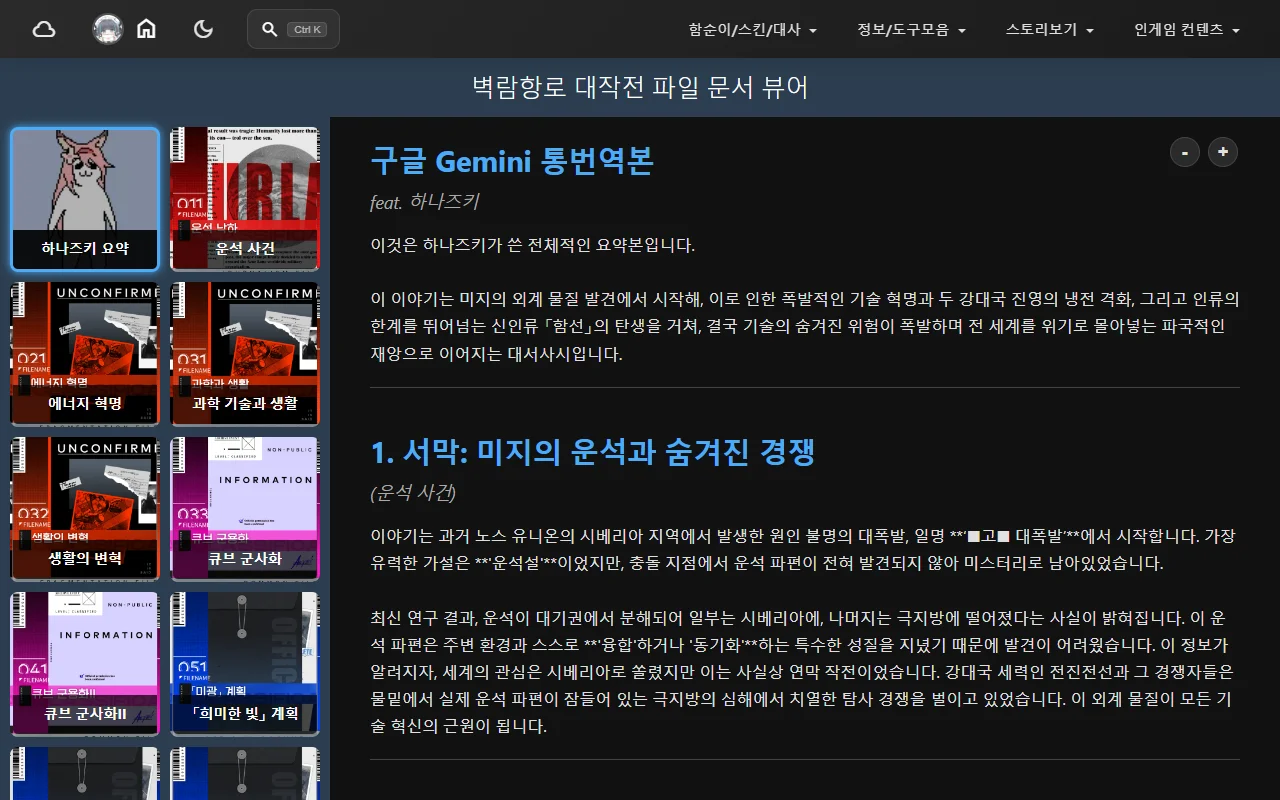
Task: Open the 큐브 군사화 file thumbnail
Action: [x=245, y=508]
